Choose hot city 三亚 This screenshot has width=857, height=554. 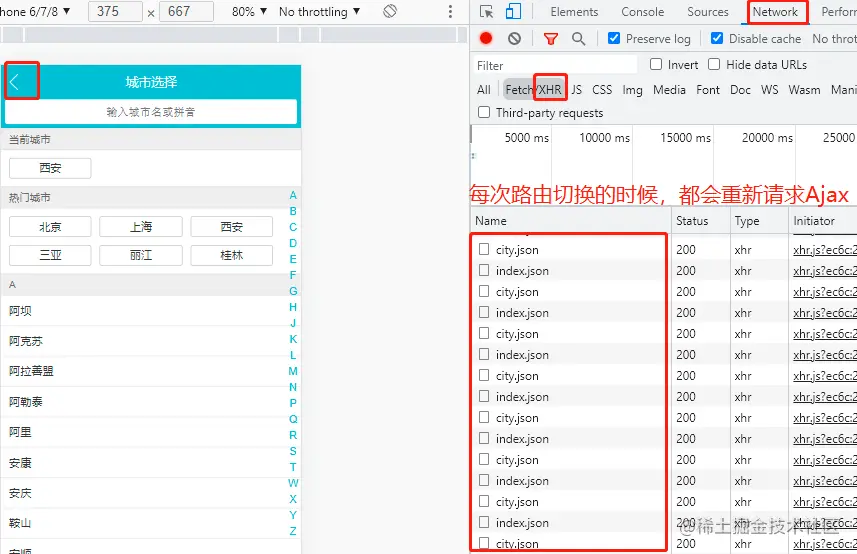50,255
